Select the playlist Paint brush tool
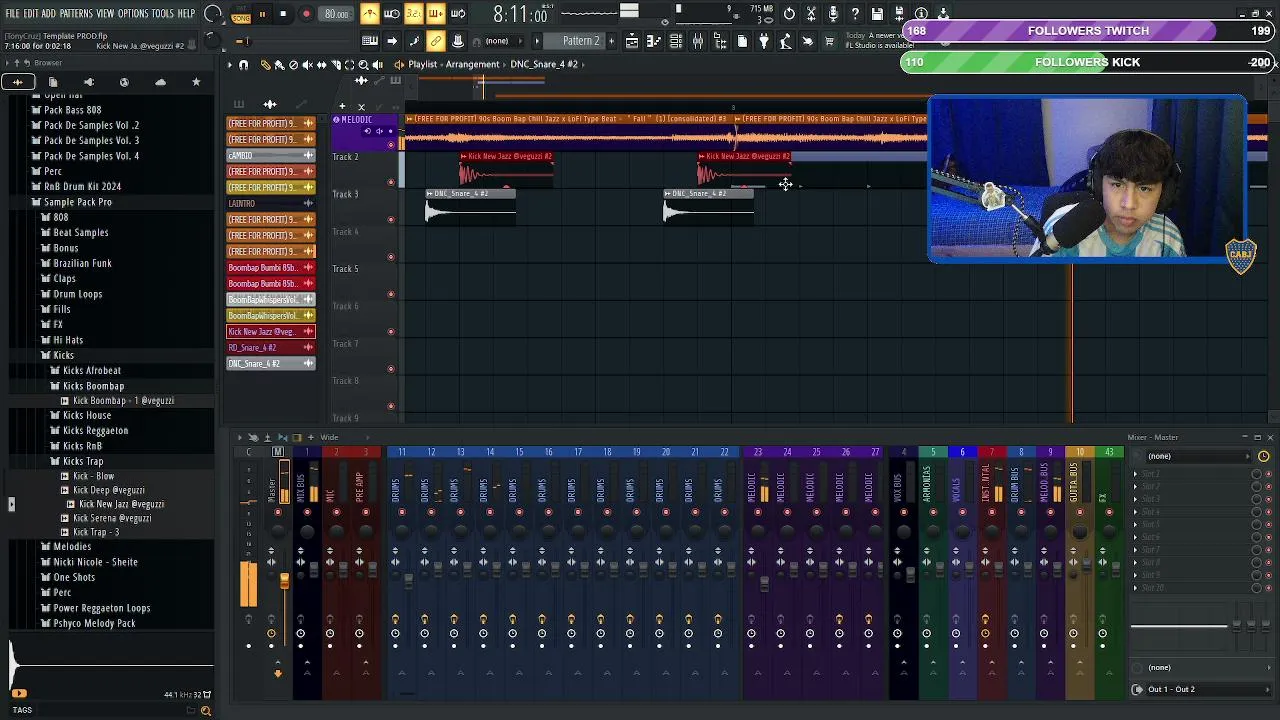Viewport: 1280px width, 720px height. 280,64
